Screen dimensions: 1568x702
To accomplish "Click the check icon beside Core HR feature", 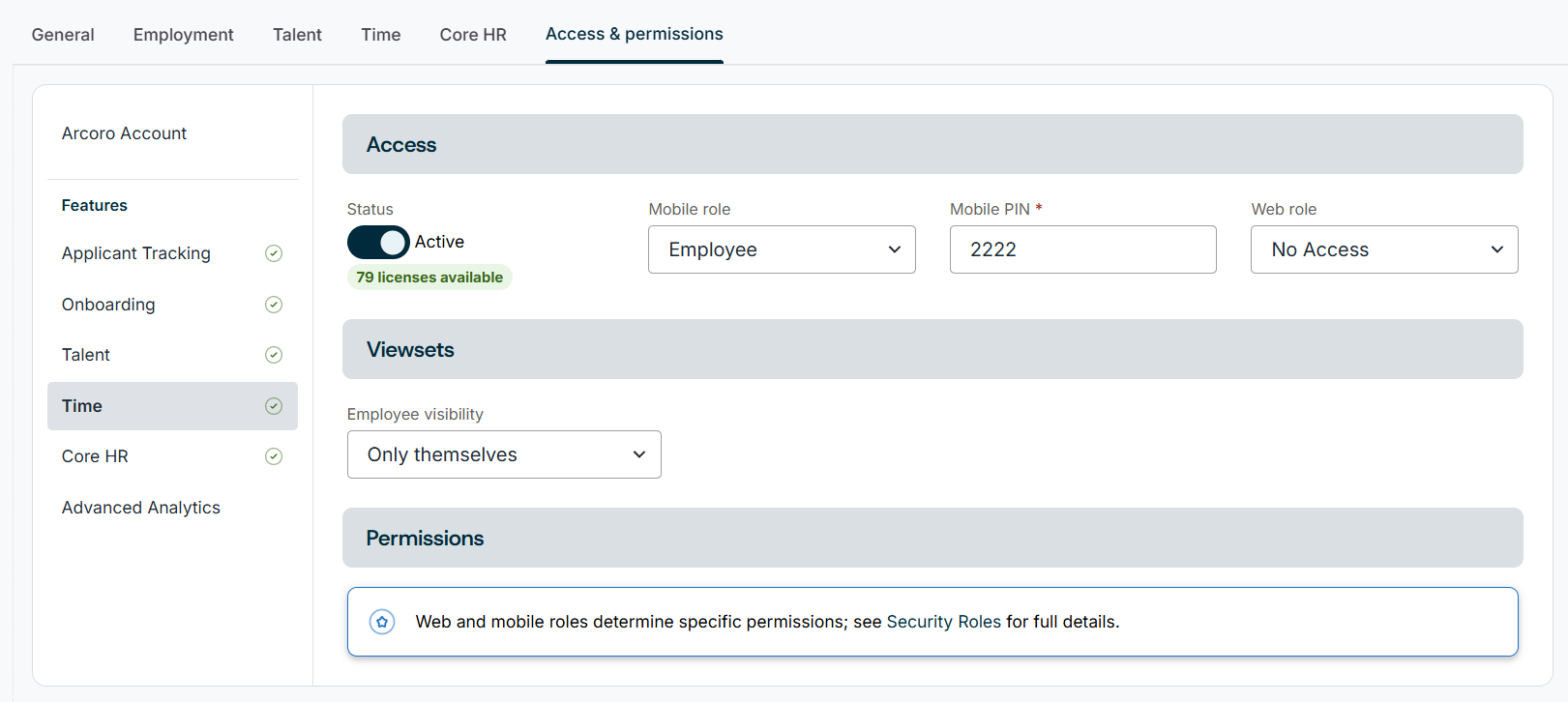I will tap(274, 456).
